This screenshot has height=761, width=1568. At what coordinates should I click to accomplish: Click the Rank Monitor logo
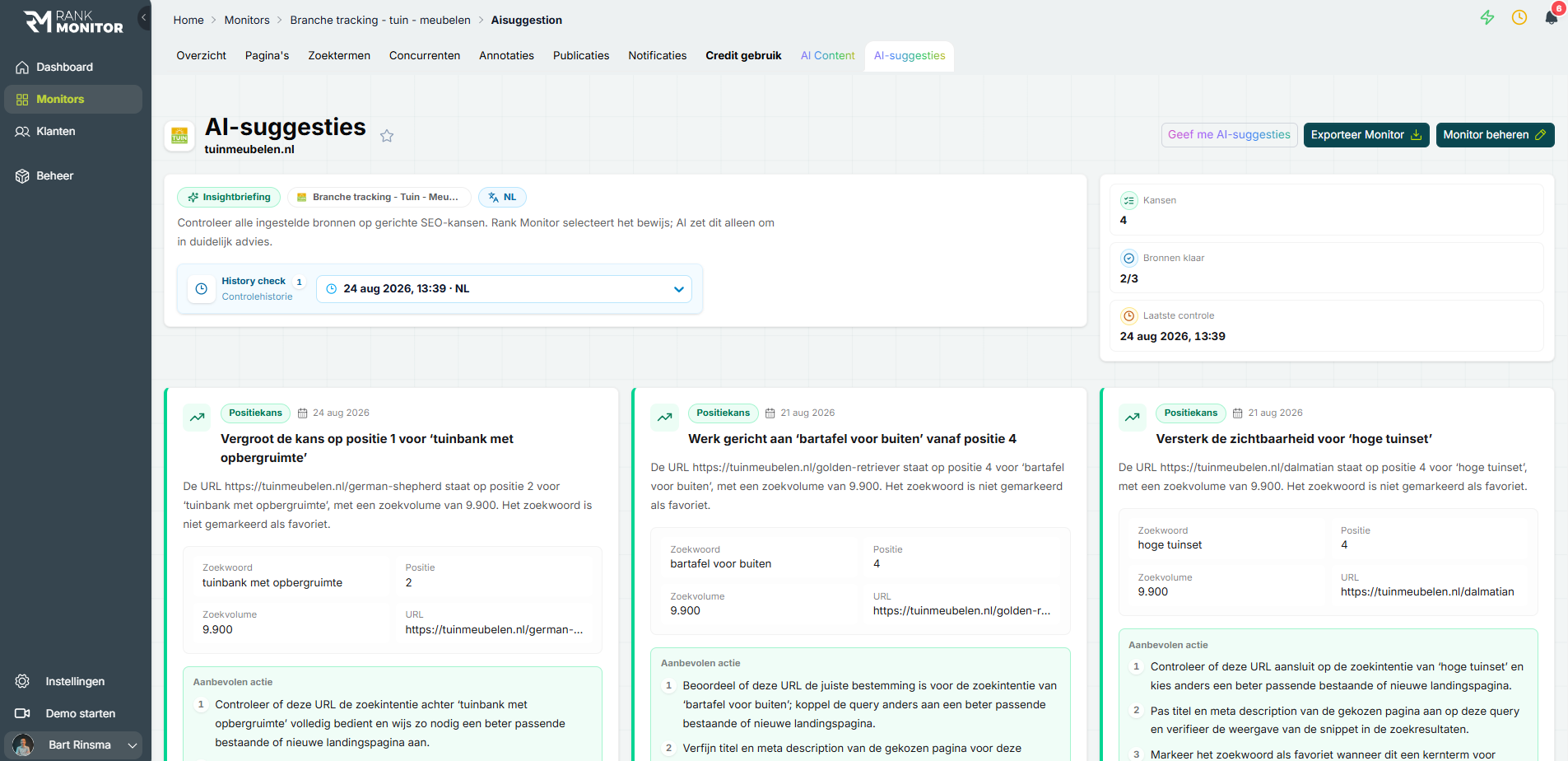(x=73, y=21)
